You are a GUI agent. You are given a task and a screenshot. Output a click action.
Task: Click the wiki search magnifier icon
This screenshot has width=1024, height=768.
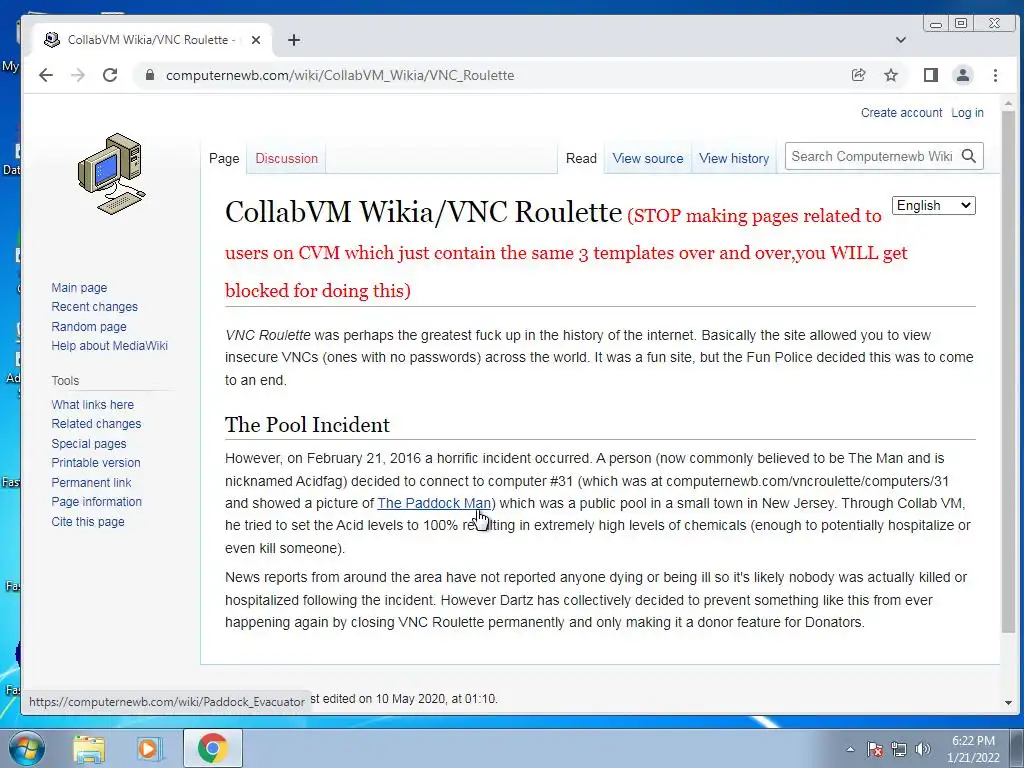click(969, 156)
